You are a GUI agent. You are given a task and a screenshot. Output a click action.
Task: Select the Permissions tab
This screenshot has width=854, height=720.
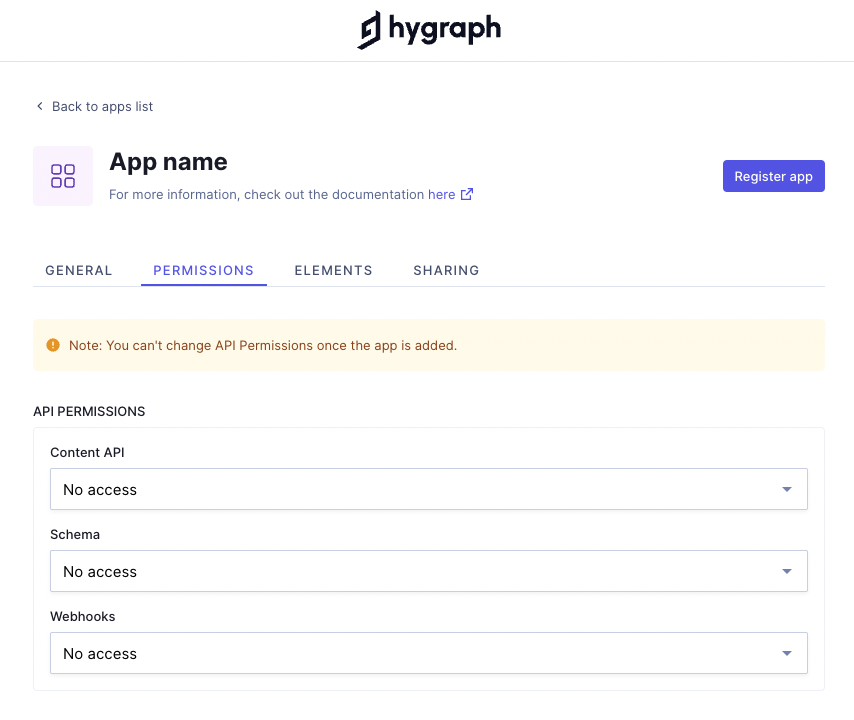click(203, 270)
